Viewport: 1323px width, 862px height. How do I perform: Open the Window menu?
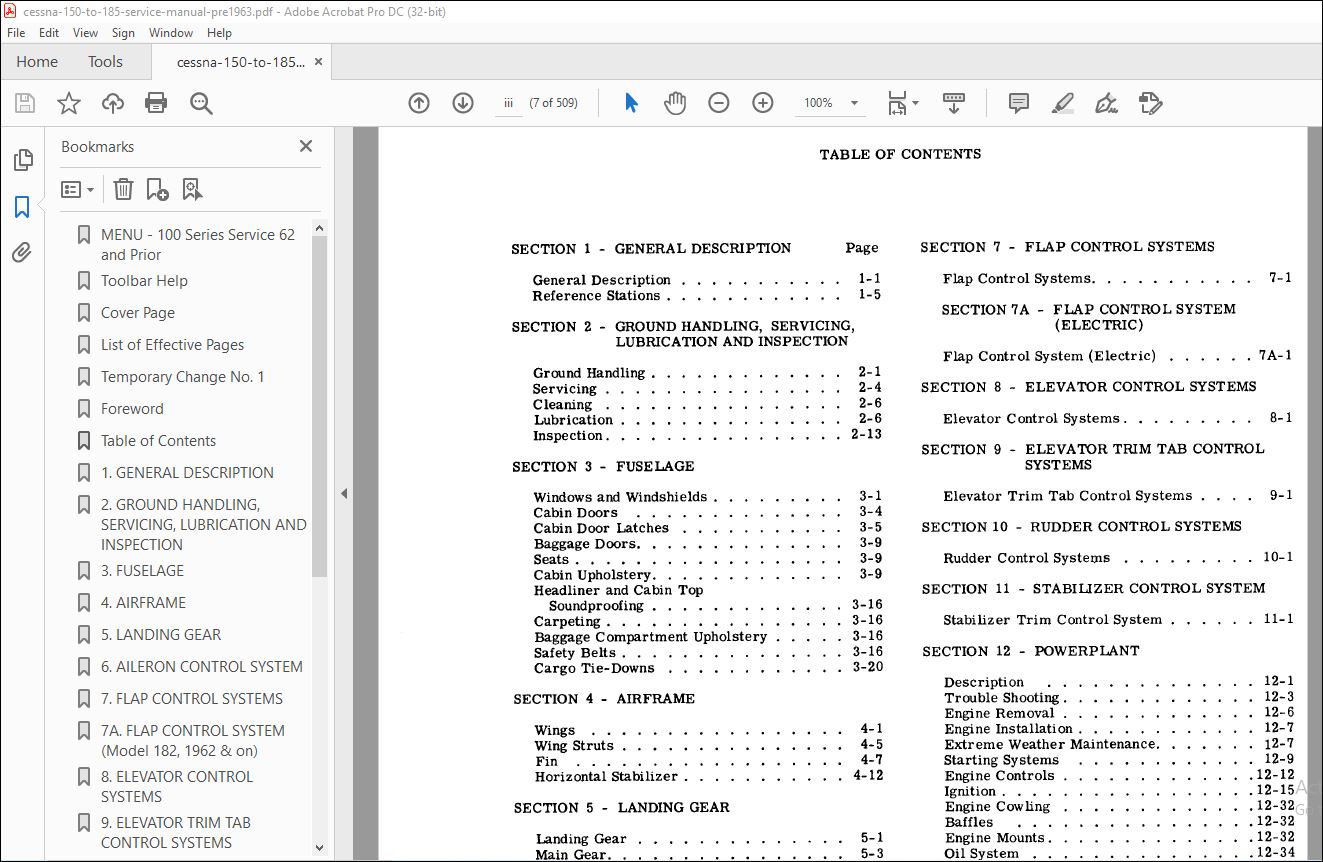[x=171, y=33]
